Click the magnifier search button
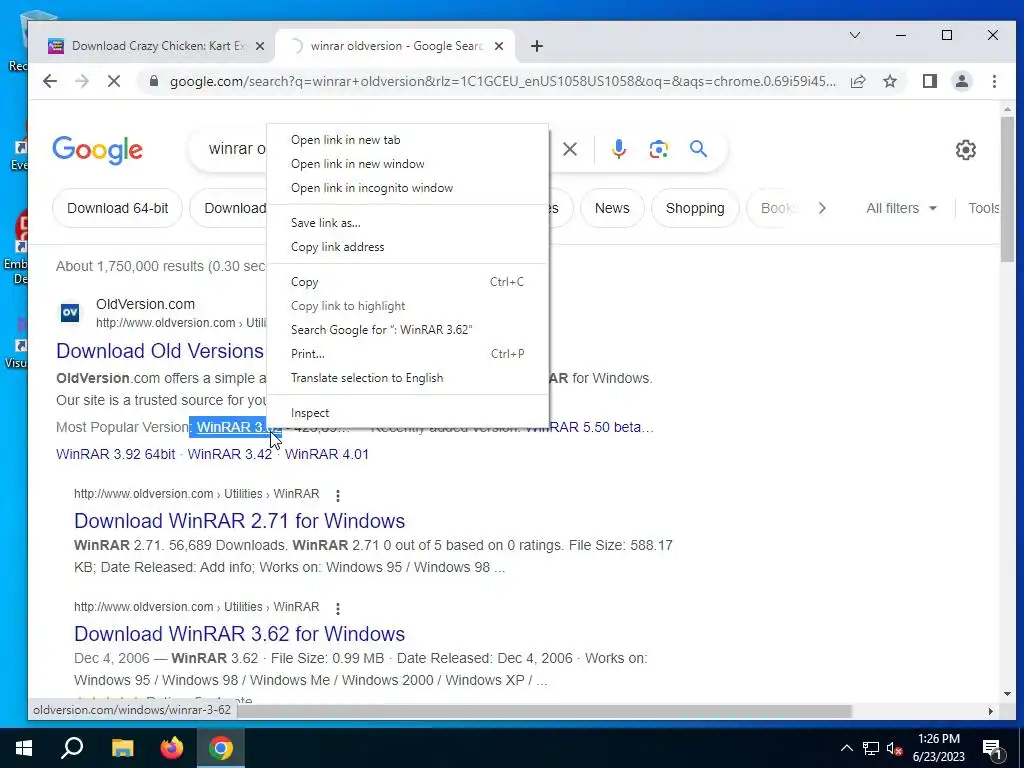1024x768 pixels. point(698,149)
